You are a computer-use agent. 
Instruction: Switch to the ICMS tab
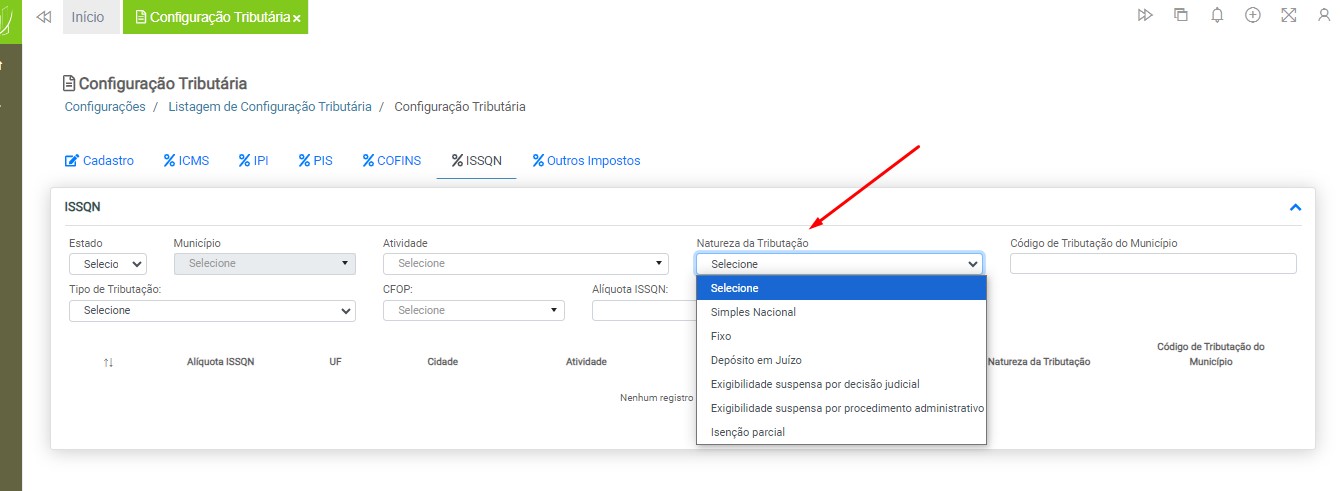pos(186,160)
